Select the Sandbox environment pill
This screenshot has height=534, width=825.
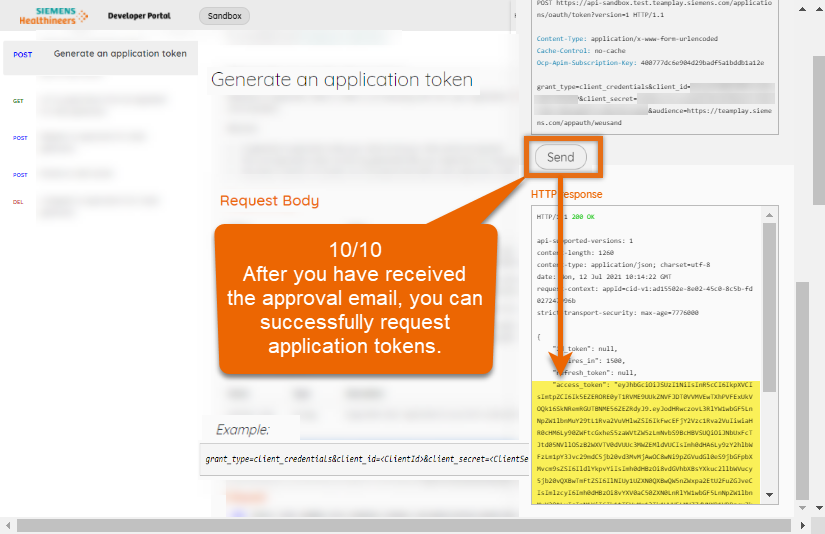point(224,16)
